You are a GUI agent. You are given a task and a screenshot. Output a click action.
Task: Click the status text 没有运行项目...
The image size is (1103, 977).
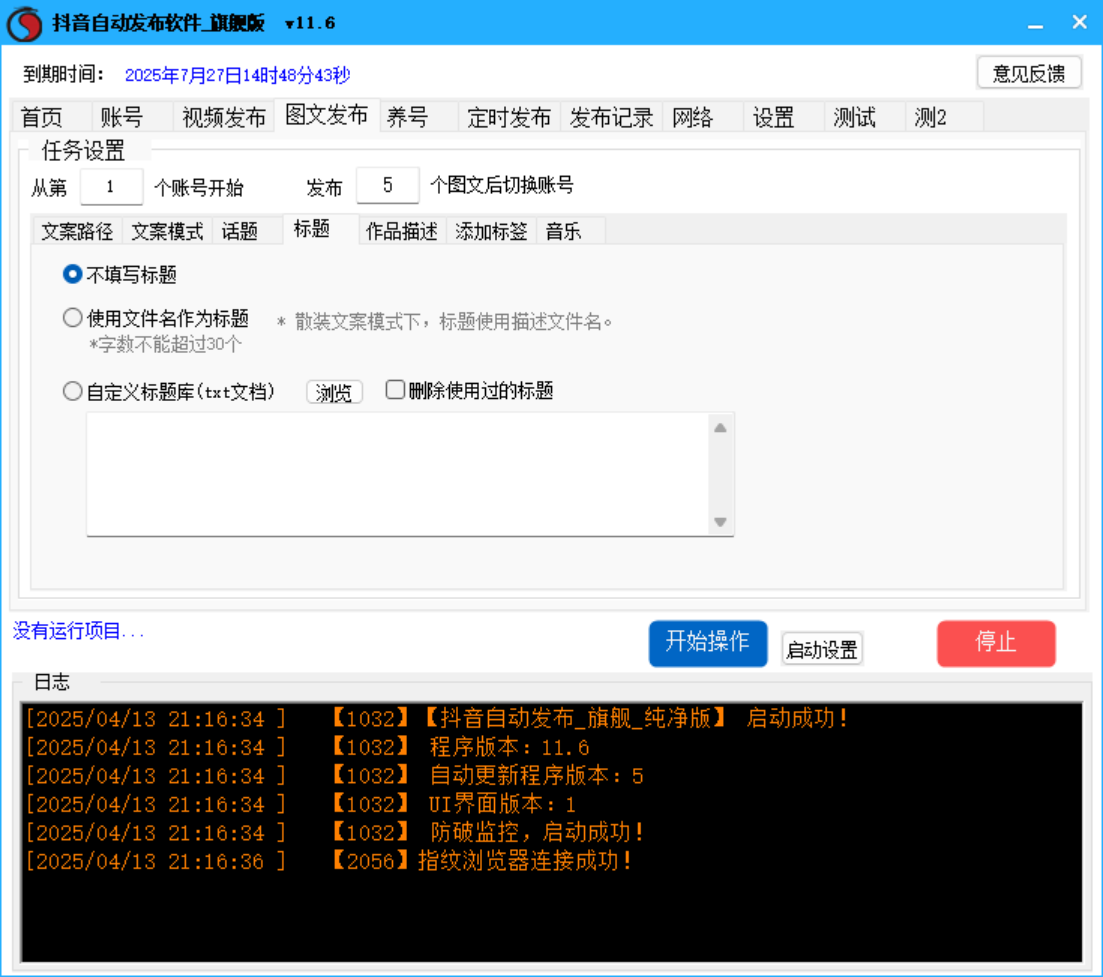pos(78,631)
